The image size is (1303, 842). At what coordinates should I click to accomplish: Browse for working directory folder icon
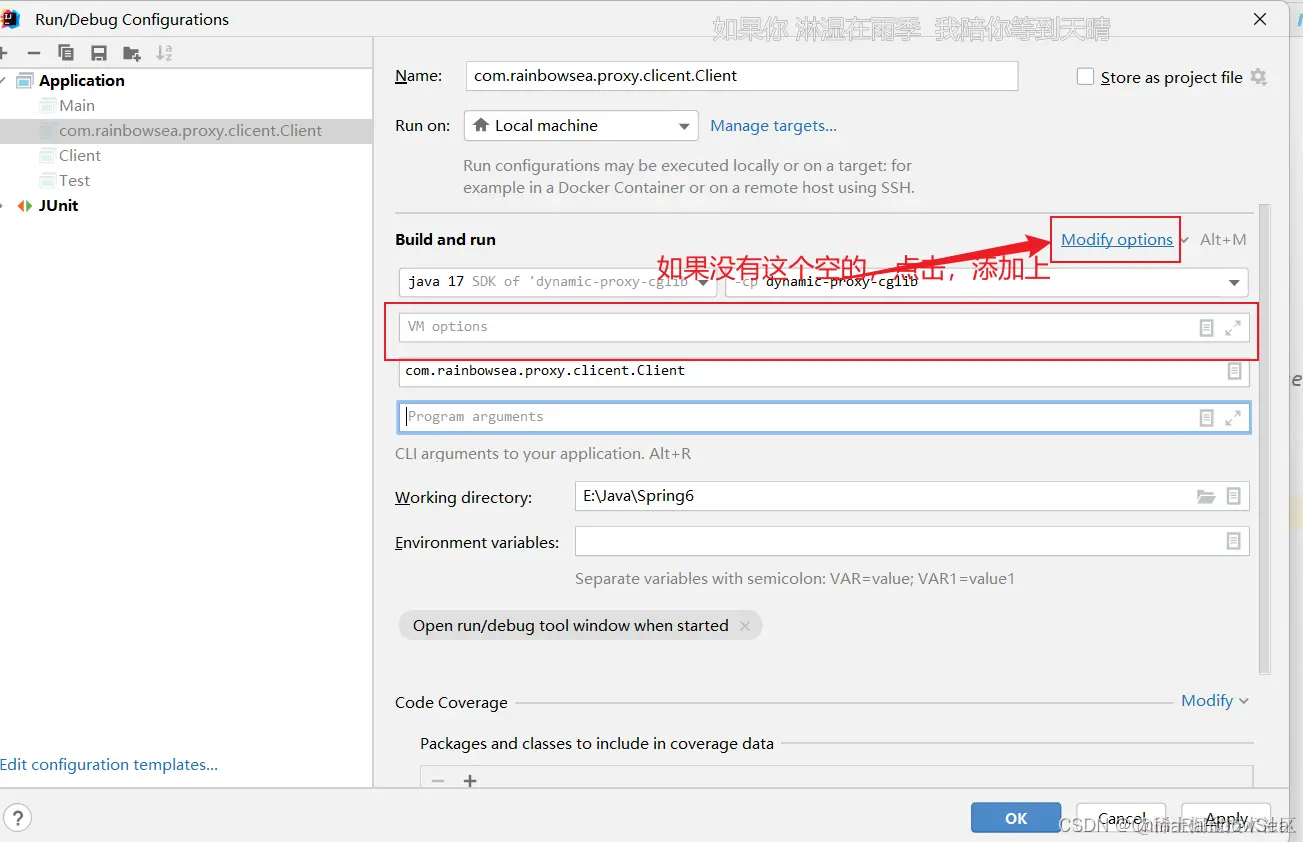pyautogui.click(x=1206, y=496)
